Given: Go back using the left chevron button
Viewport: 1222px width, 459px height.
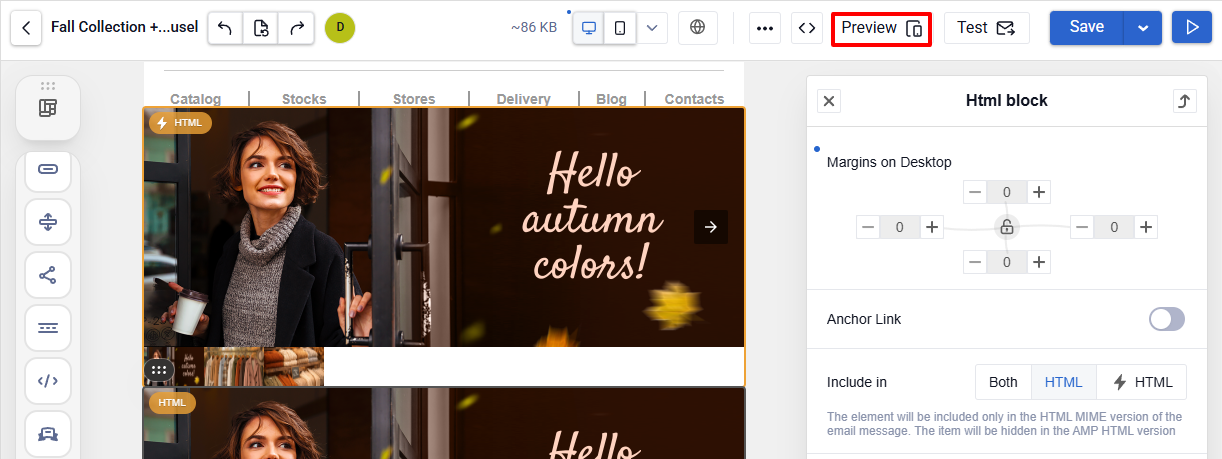Looking at the screenshot, I should tap(26, 28).
